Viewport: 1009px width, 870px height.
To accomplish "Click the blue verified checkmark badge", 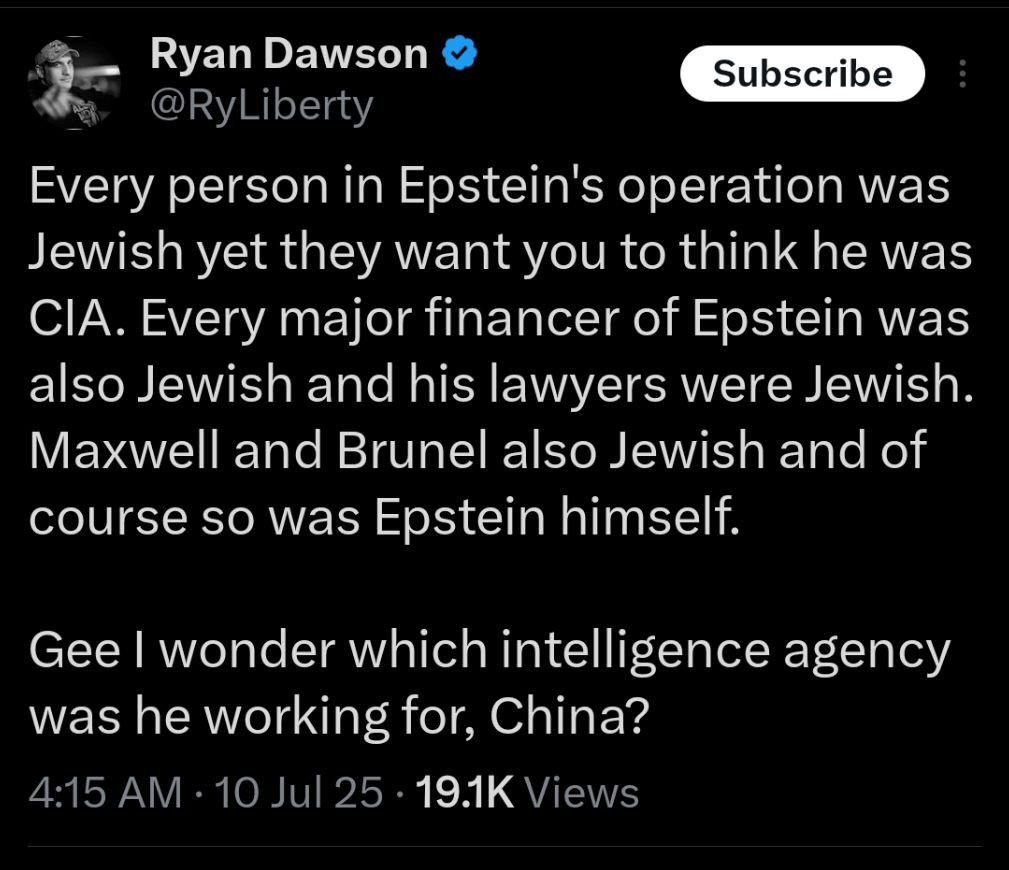I will pos(459,53).
